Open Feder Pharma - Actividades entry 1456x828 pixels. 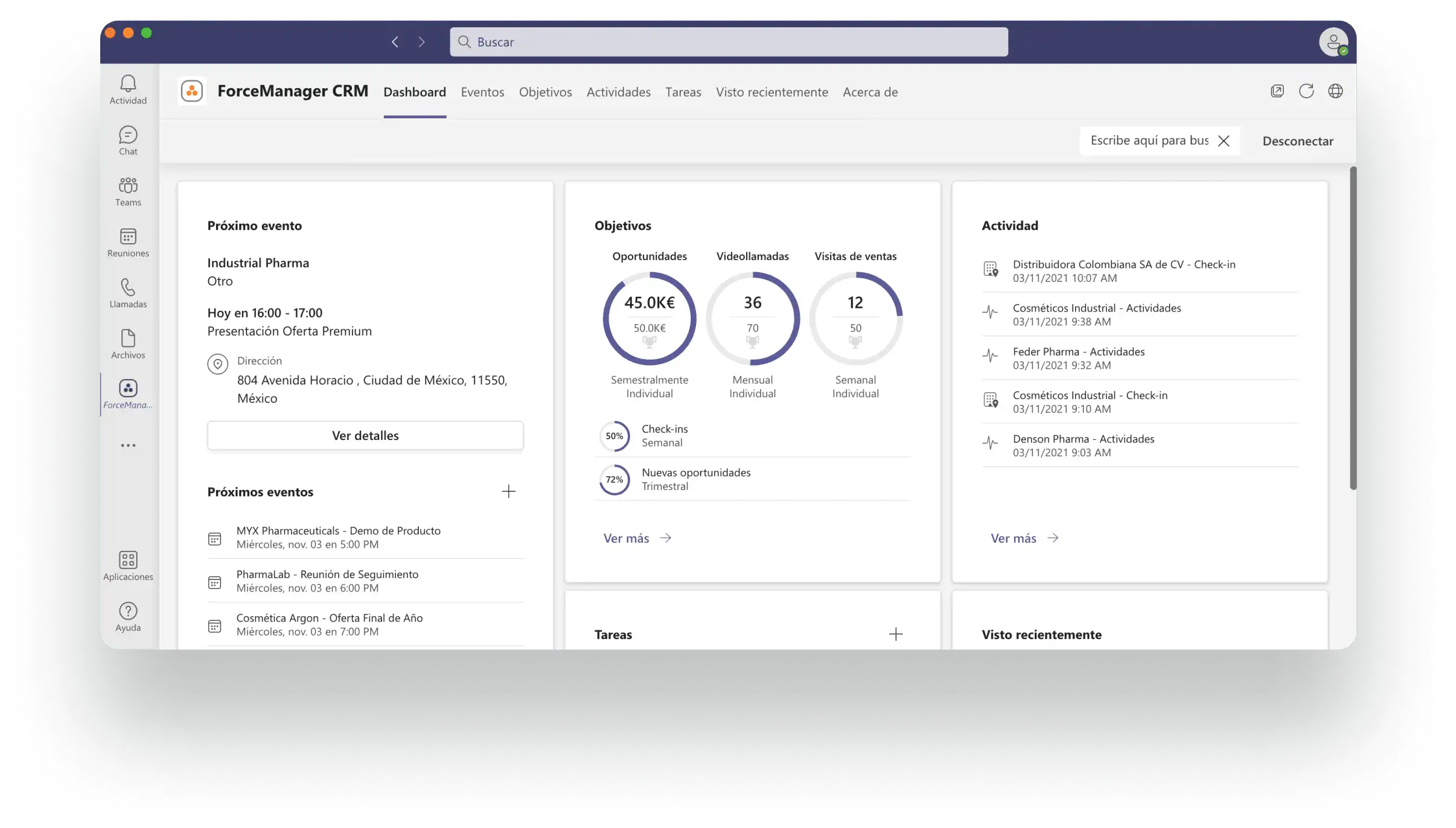click(x=1140, y=358)
